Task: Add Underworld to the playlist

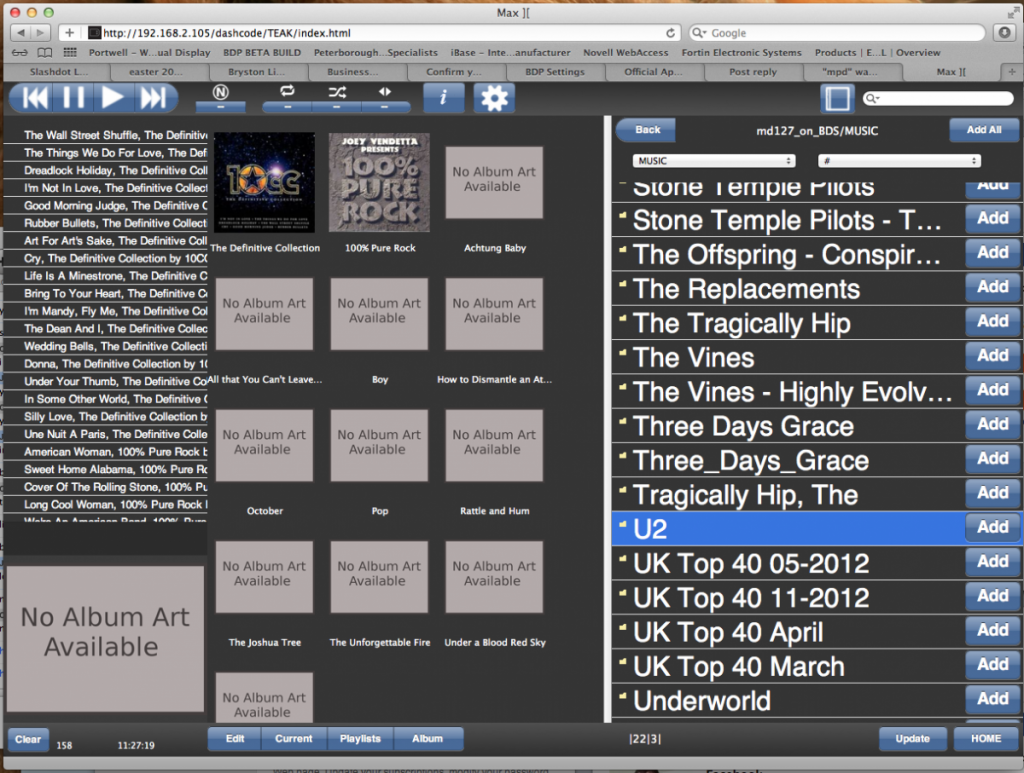Action: tap(992, 699)
